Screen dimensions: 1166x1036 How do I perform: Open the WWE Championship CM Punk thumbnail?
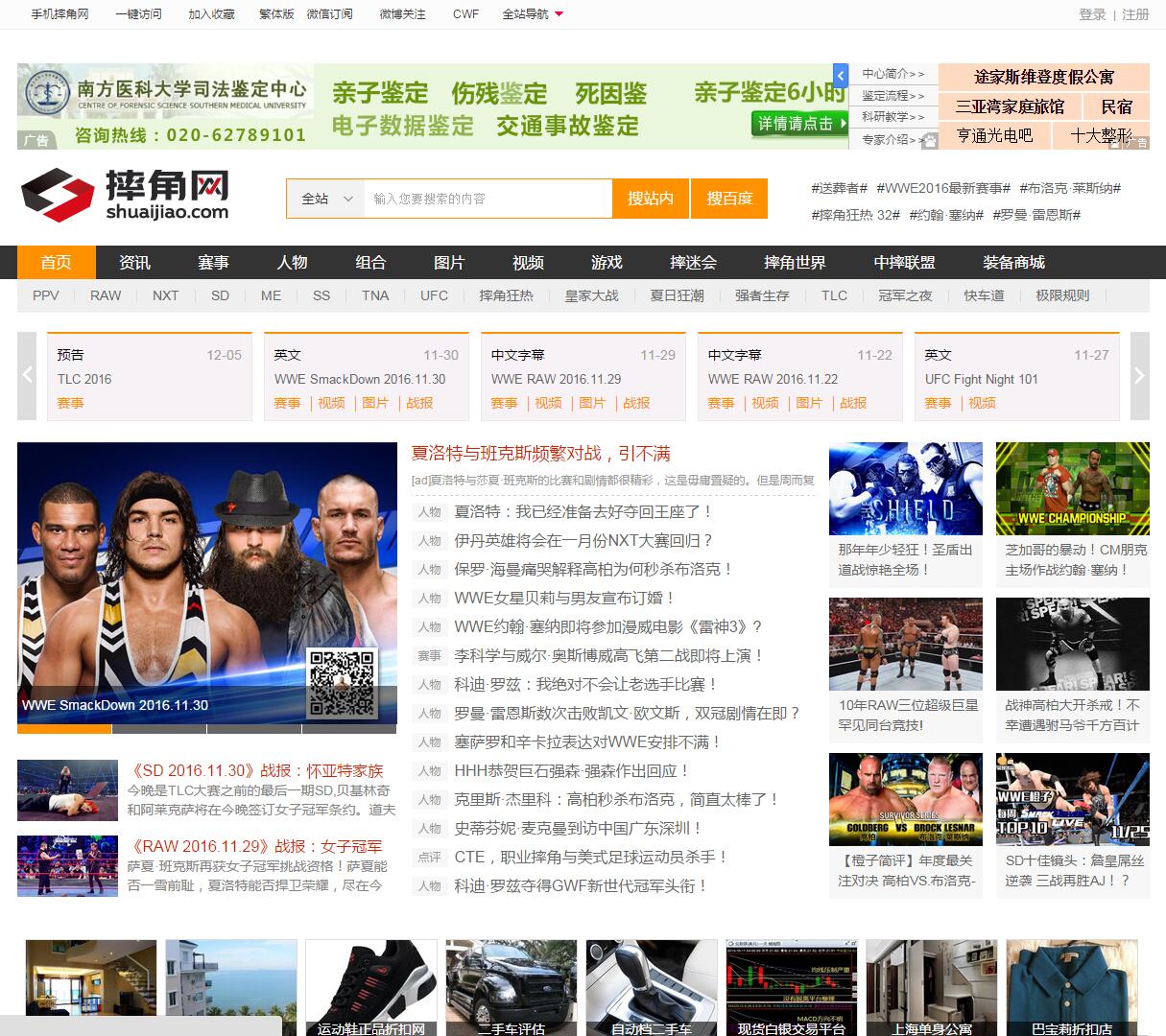pyautogui.click(x=1072, y=488)
